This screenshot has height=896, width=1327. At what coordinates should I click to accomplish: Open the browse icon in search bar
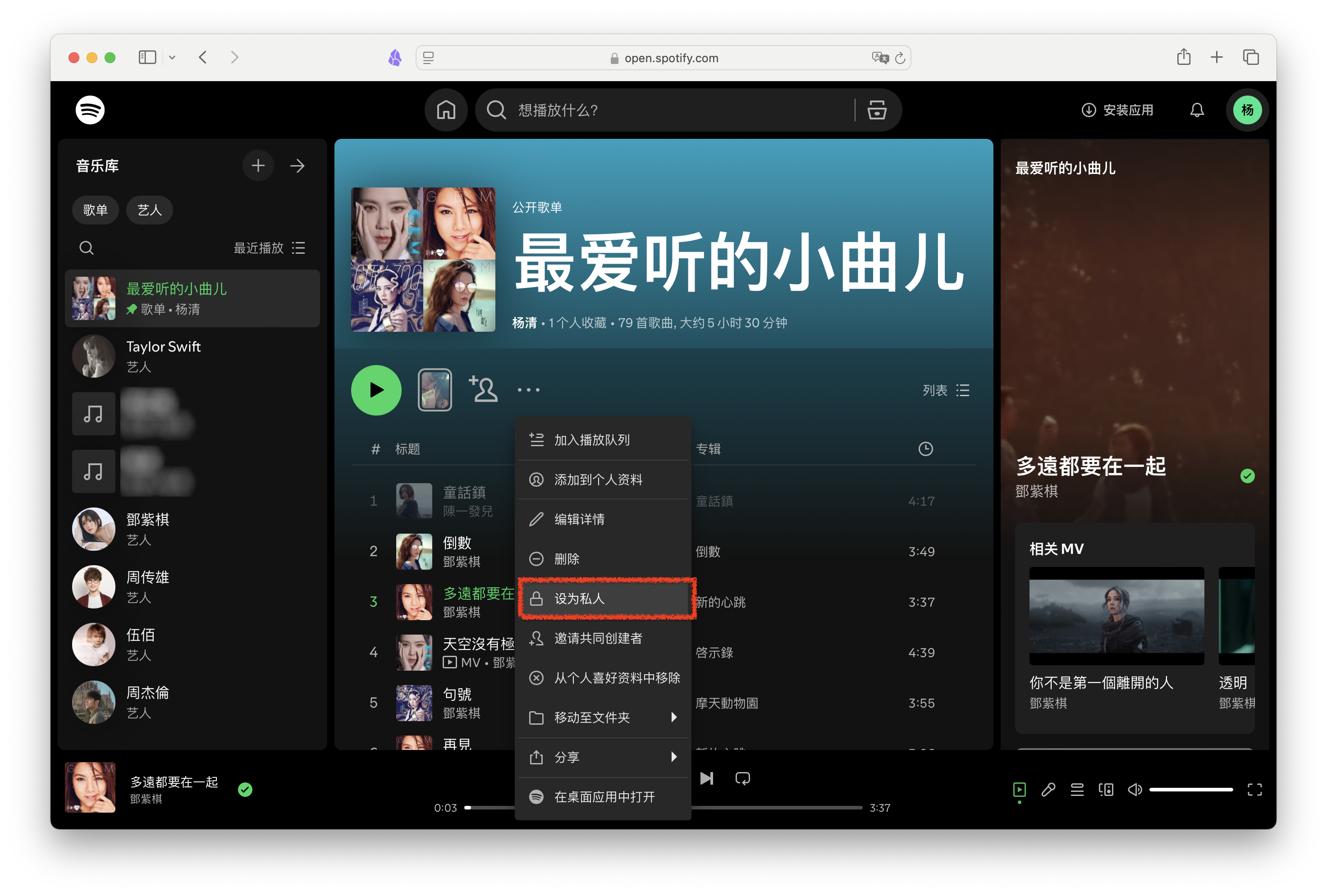[877, 110]
